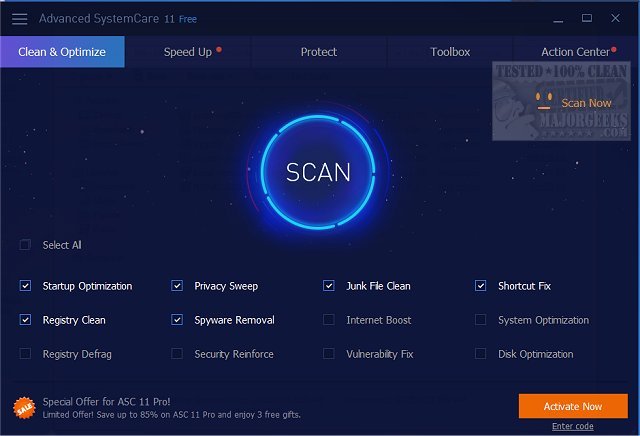Click the face status icon beside Scan Now
Image resolution: width=640 pixels, height=436 pixels.
pos(544,101)
